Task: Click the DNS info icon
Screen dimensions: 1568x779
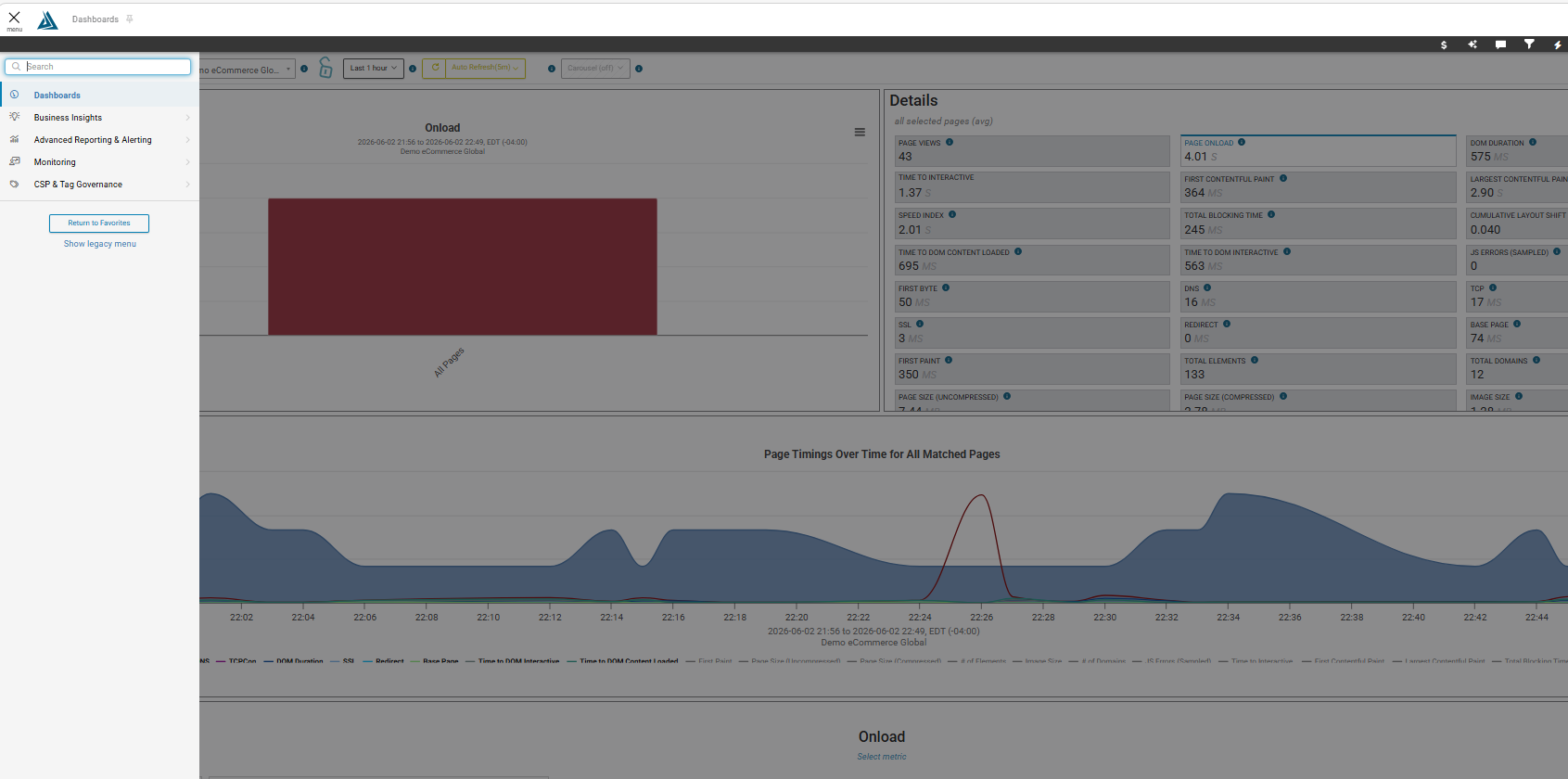Action: coord(1207,287)
